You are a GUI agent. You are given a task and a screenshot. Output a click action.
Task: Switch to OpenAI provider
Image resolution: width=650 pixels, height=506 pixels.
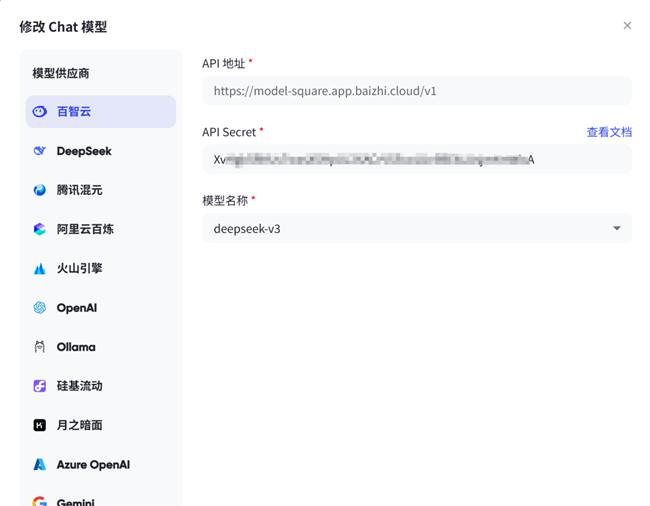pyautogui.click(x=101, y=307)
